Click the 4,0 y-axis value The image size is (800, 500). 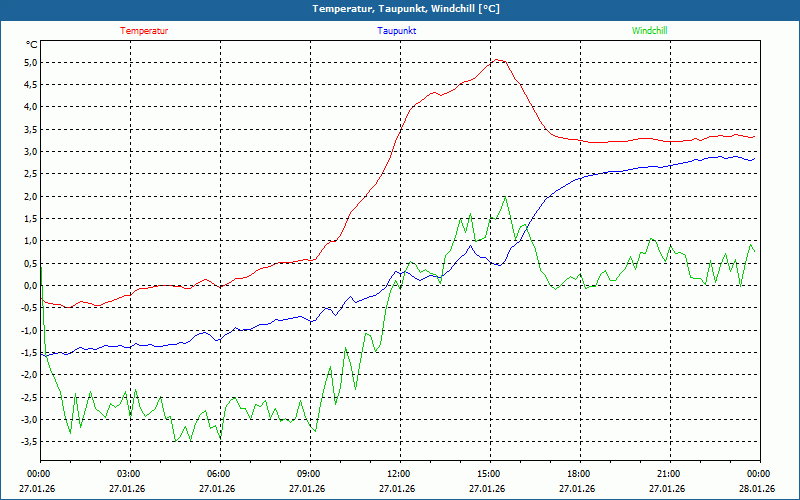click(31, 107)
